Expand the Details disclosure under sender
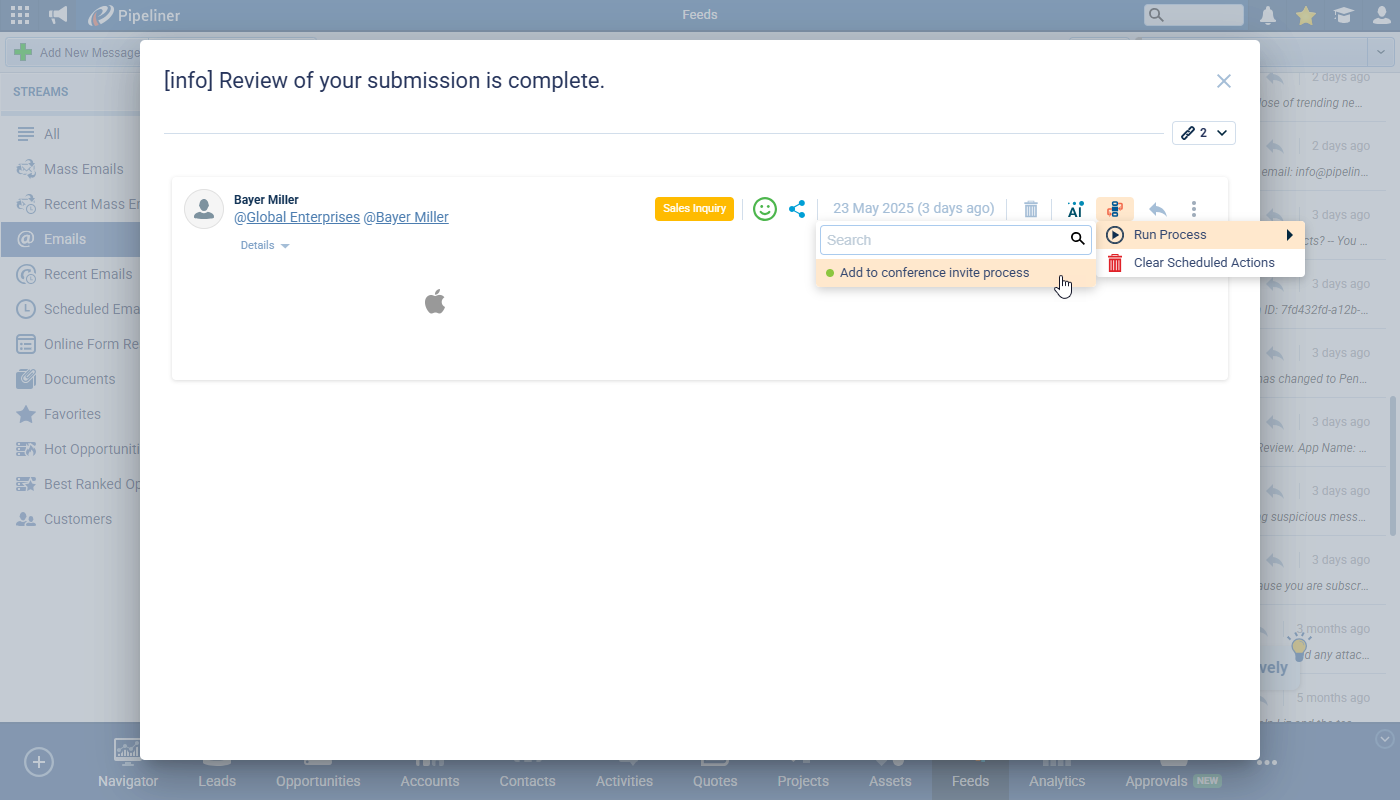 tap(265, 245)
